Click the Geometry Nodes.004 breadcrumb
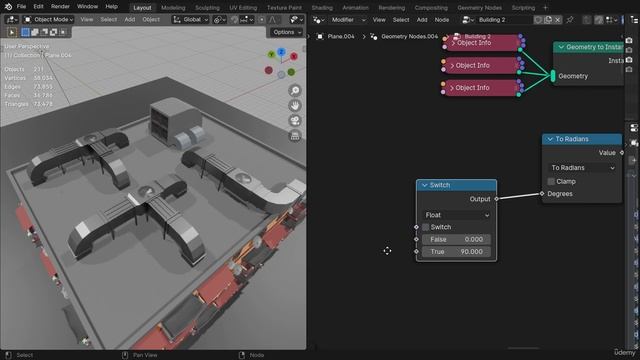The width and height of the screenshot is (640, 360). click(404, 37)
